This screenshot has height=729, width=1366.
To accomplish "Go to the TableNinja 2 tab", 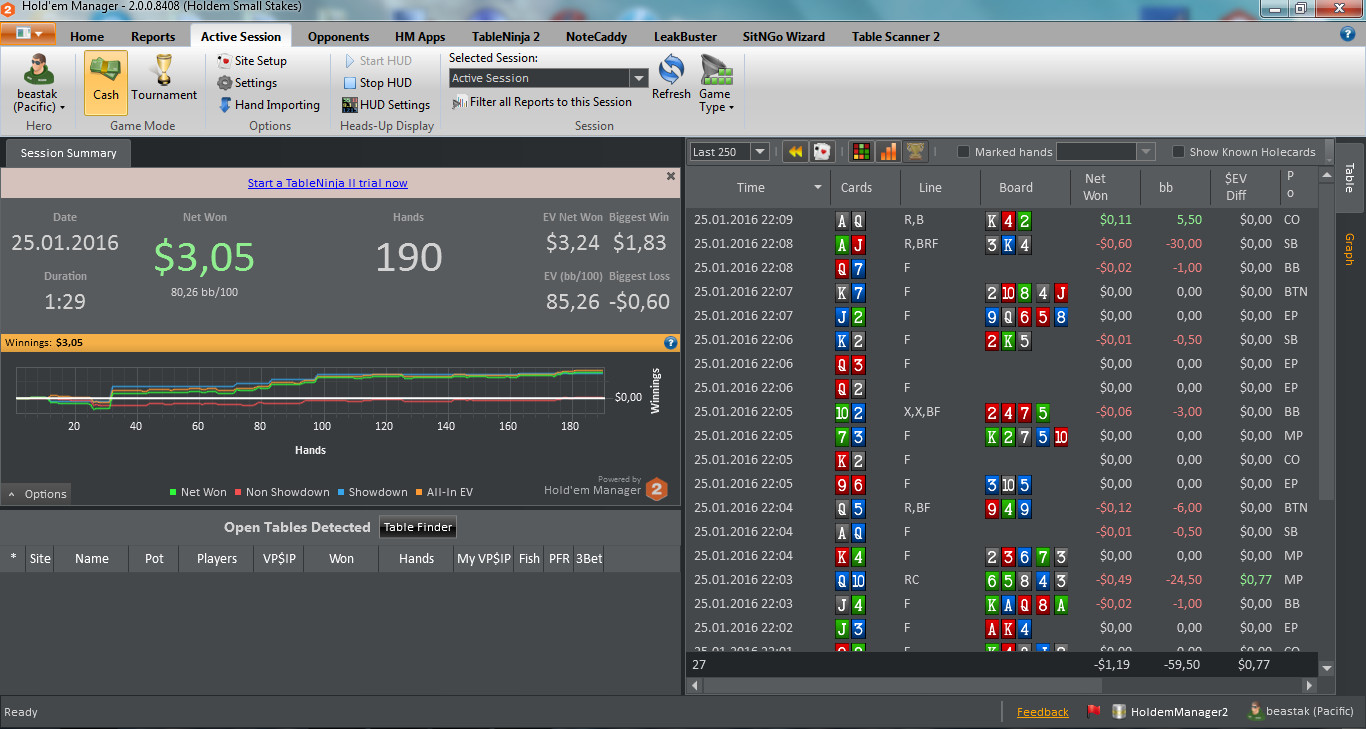I will [506, 36].
